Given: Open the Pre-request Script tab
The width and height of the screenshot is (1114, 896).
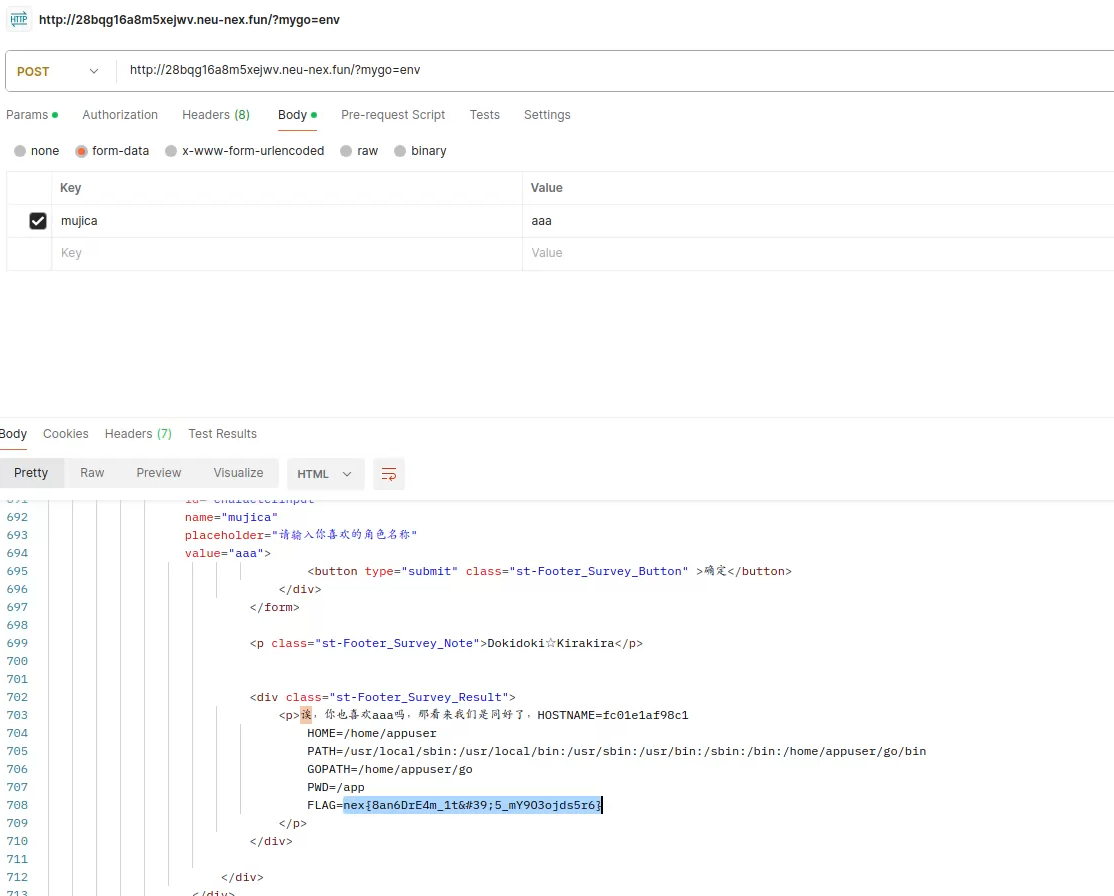Looking at the screenshot, I should point(393,115).
